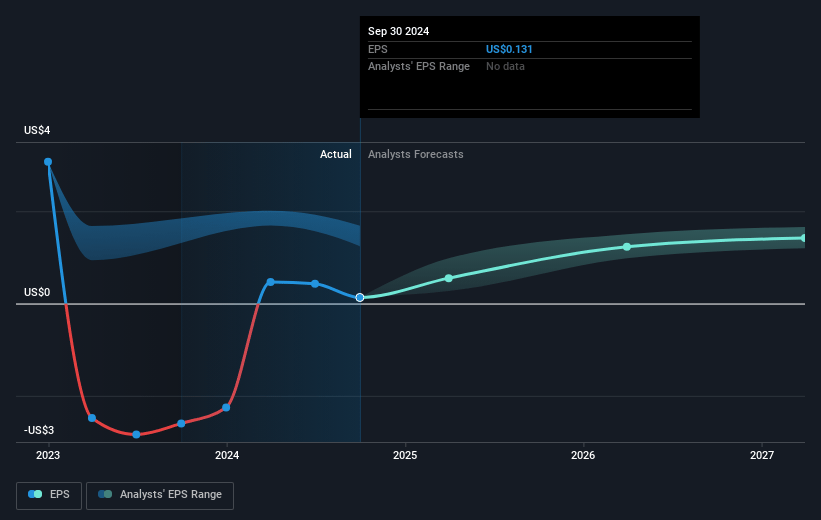
Task: Click the EPS point just before 2024
Action: coord(181,423)
